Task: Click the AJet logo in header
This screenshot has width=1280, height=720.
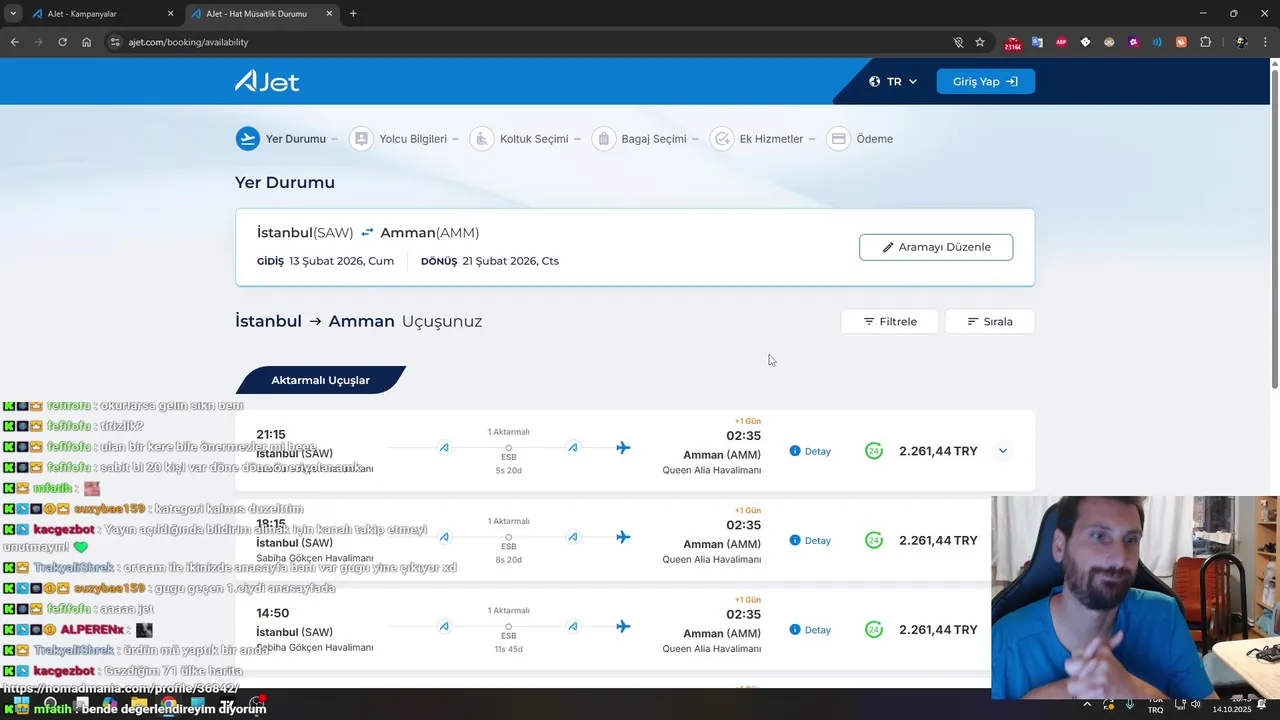Action: (x=267, y=81)
